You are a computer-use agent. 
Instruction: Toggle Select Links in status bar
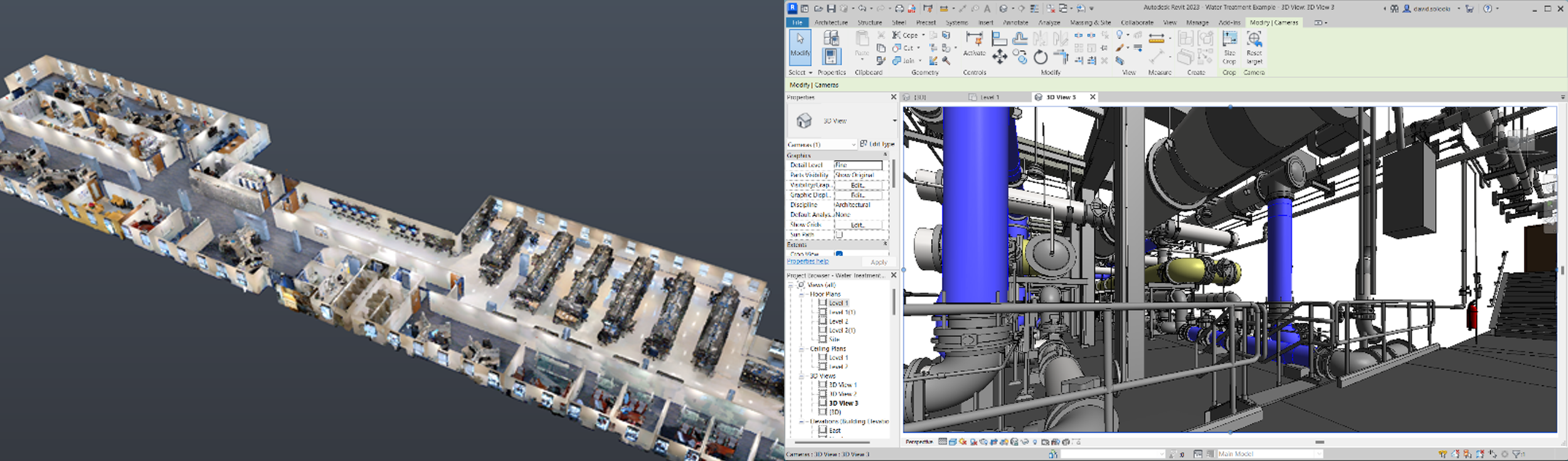[x=1443, y=453]
